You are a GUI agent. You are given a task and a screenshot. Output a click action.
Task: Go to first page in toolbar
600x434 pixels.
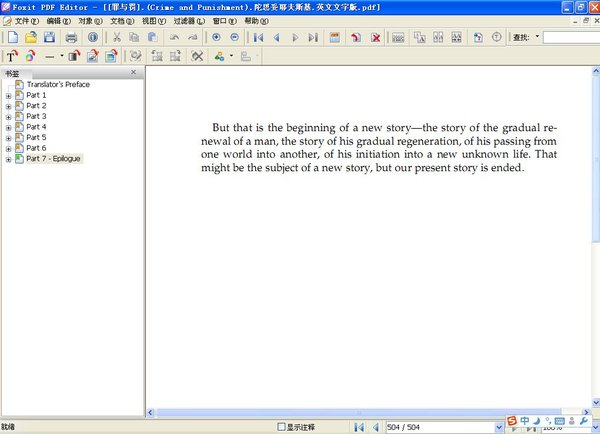tap(258, 38)
